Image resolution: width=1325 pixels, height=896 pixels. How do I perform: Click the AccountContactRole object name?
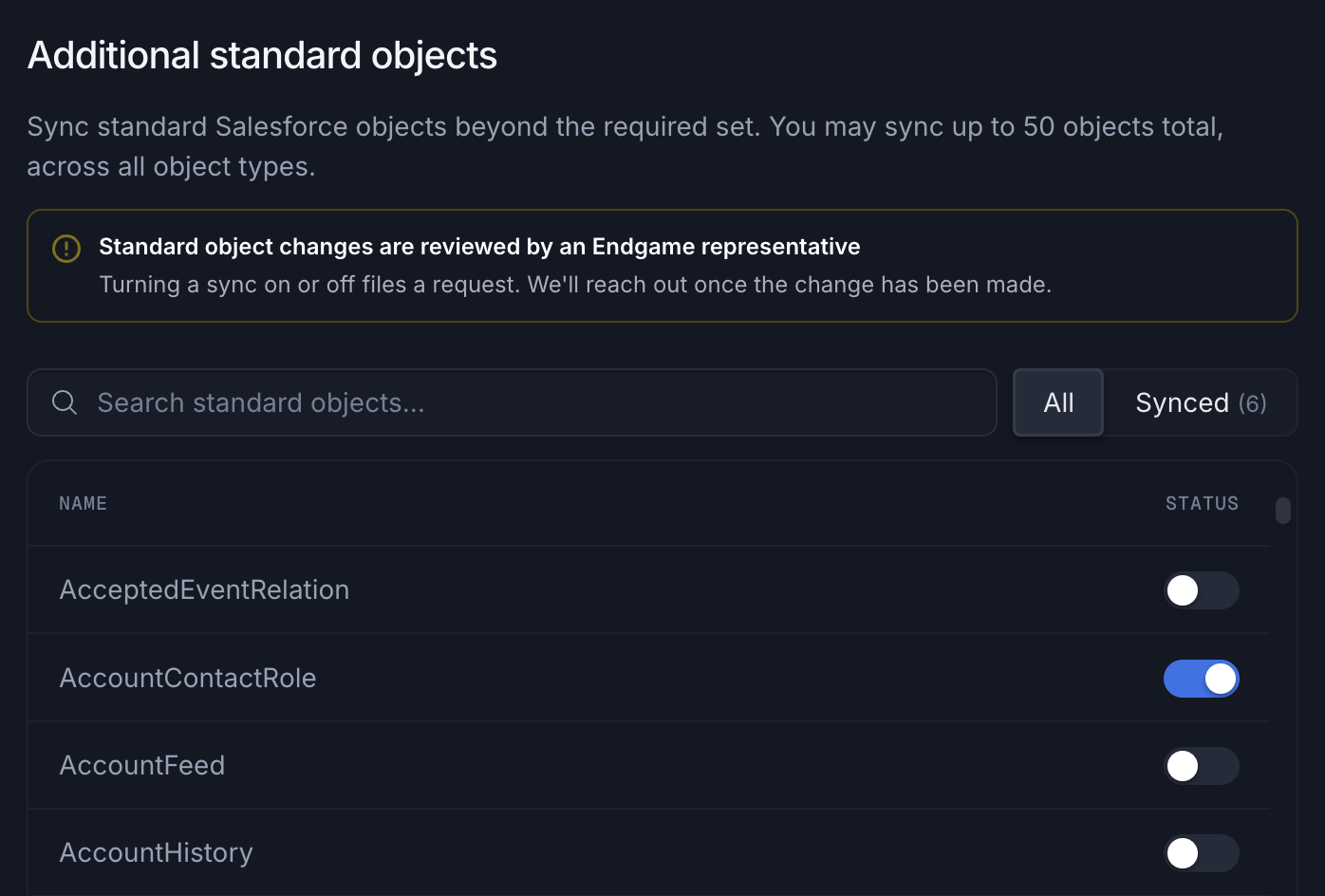point(188,678)
